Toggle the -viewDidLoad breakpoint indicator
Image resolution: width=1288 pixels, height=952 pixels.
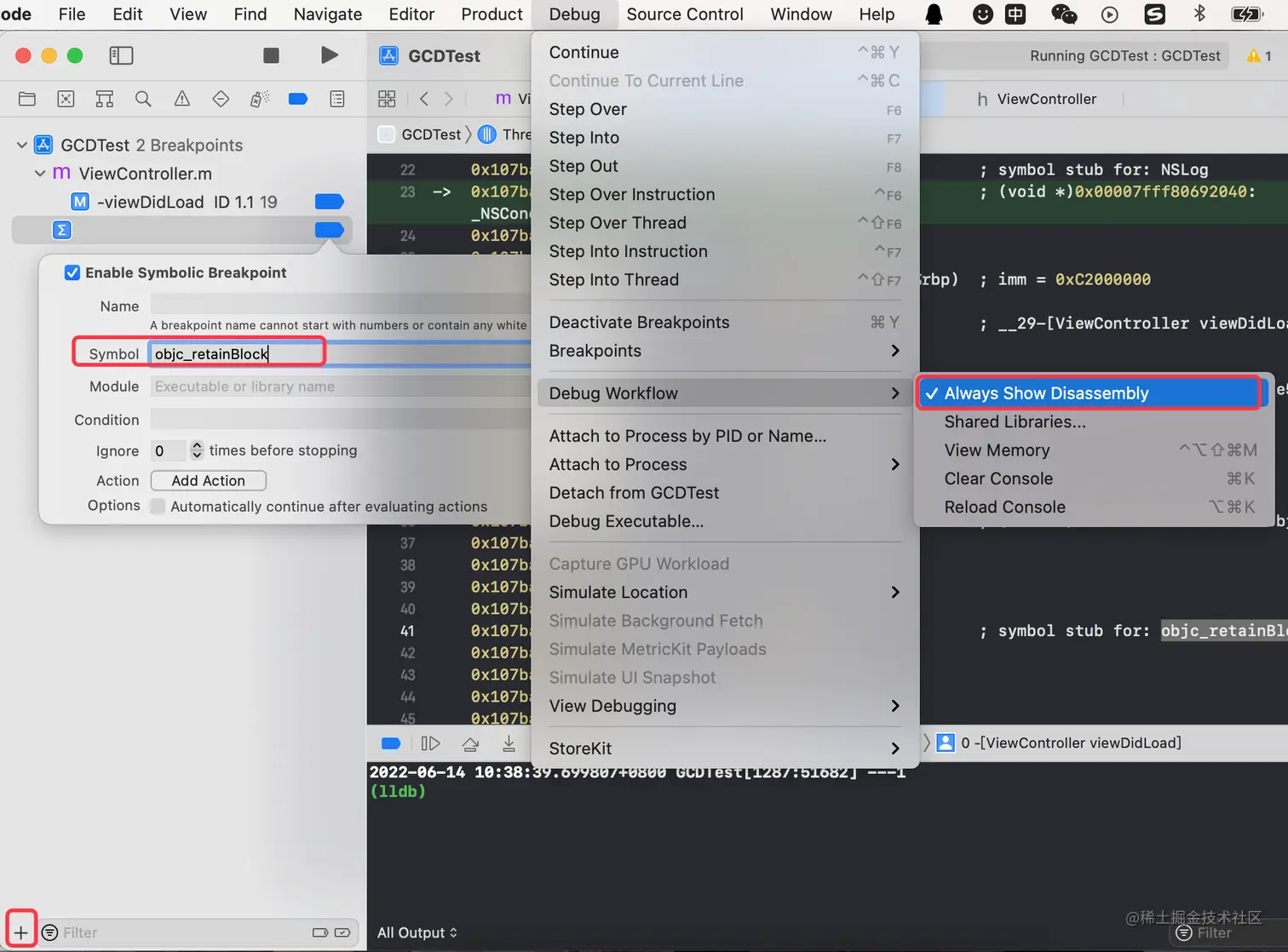click(330, 202)
